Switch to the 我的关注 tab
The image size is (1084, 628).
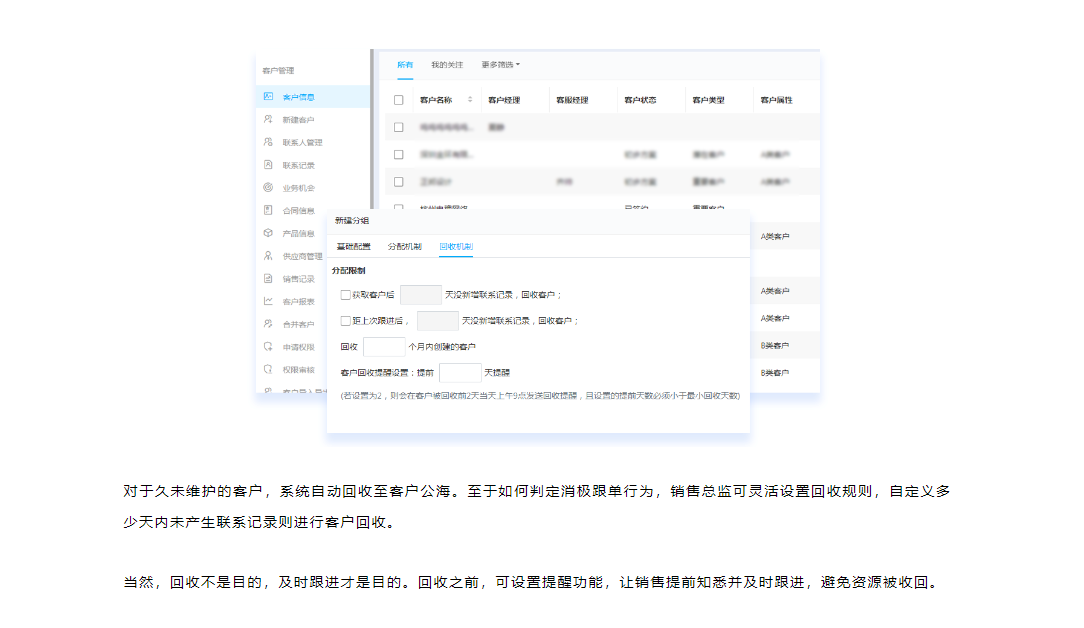[x=447, y=65]
